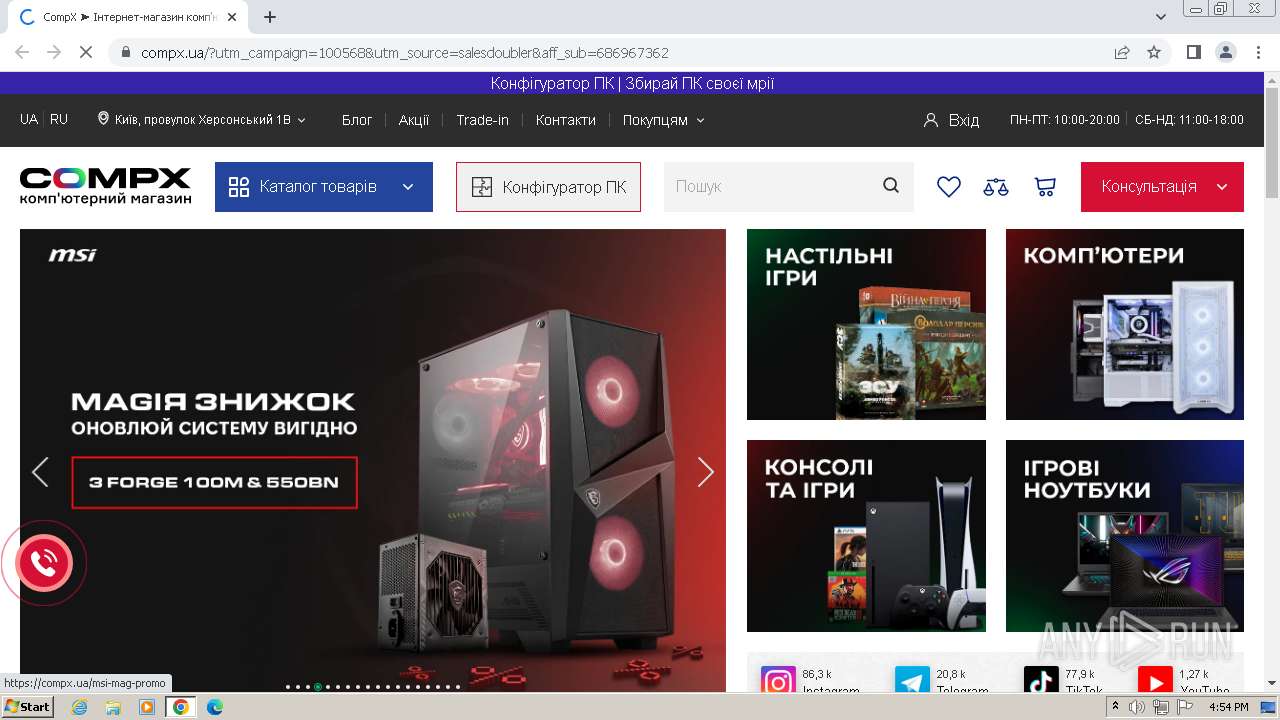Viewport: 1280px width, 720px height.
Task: Select the first carousel dot
Action: pos(288,687)
